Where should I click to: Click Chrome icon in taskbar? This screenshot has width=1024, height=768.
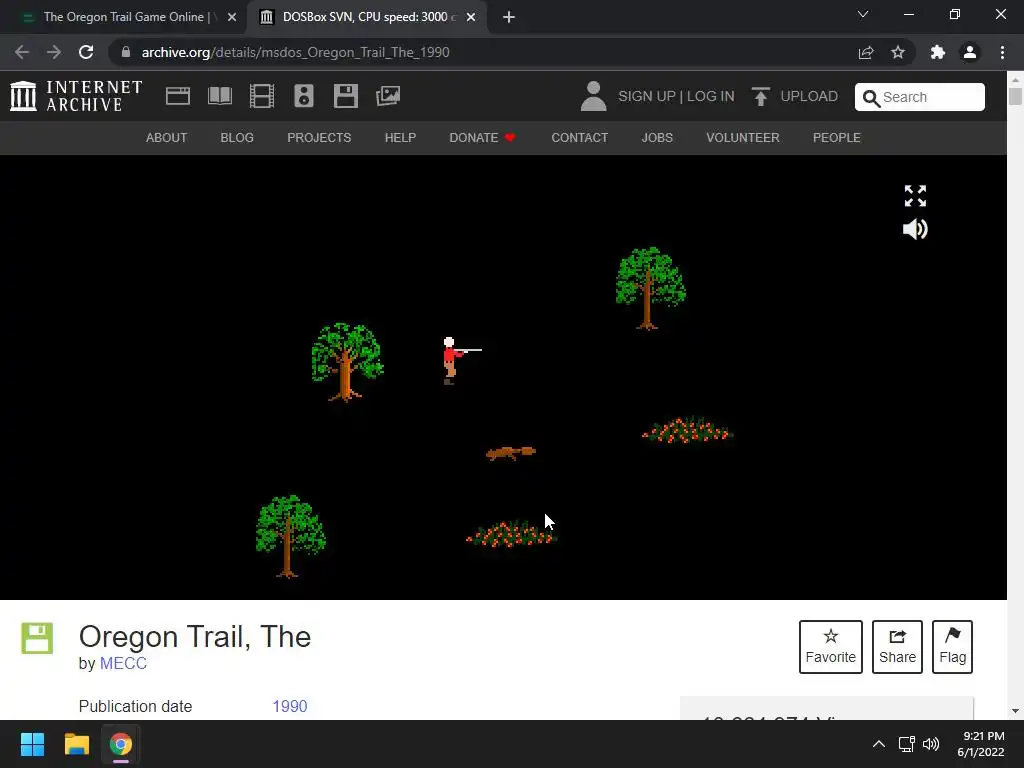click(x=120, y=744)
